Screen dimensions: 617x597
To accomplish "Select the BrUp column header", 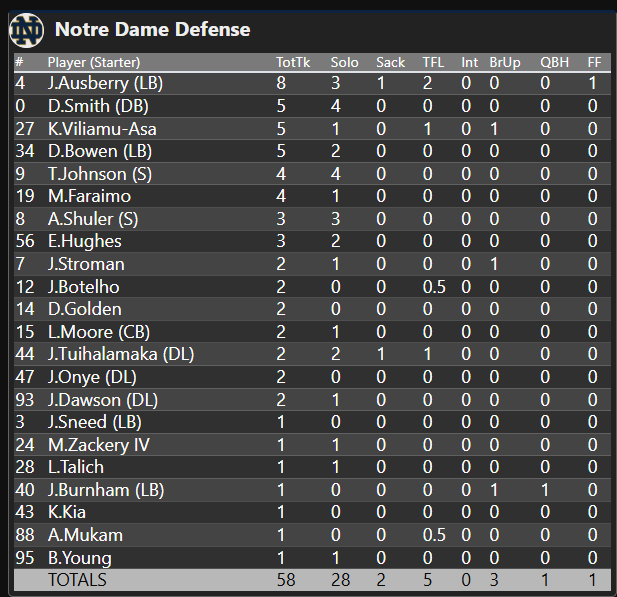I will [504, 62].
